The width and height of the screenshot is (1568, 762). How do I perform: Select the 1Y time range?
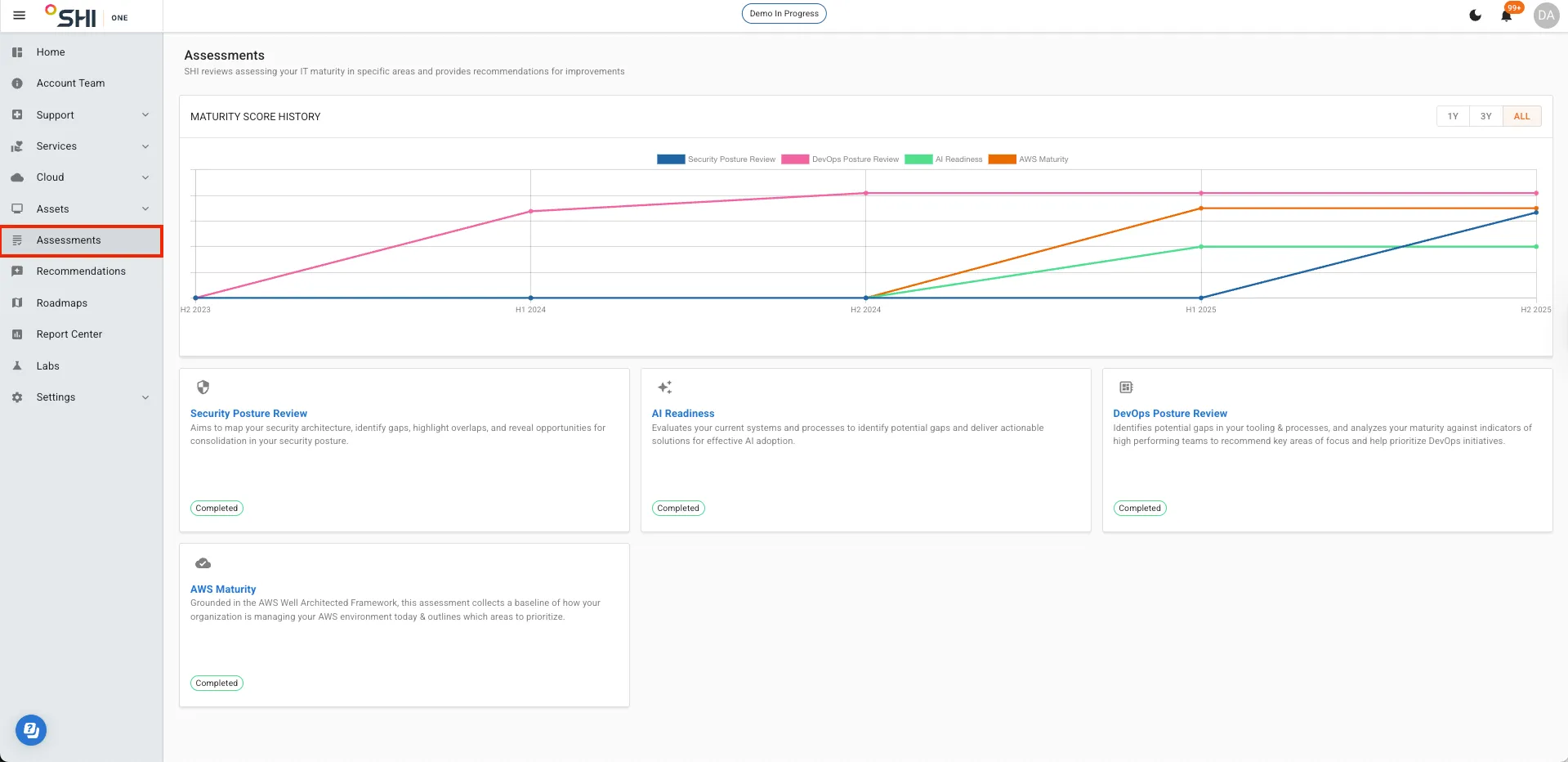tap(1453, 116)
